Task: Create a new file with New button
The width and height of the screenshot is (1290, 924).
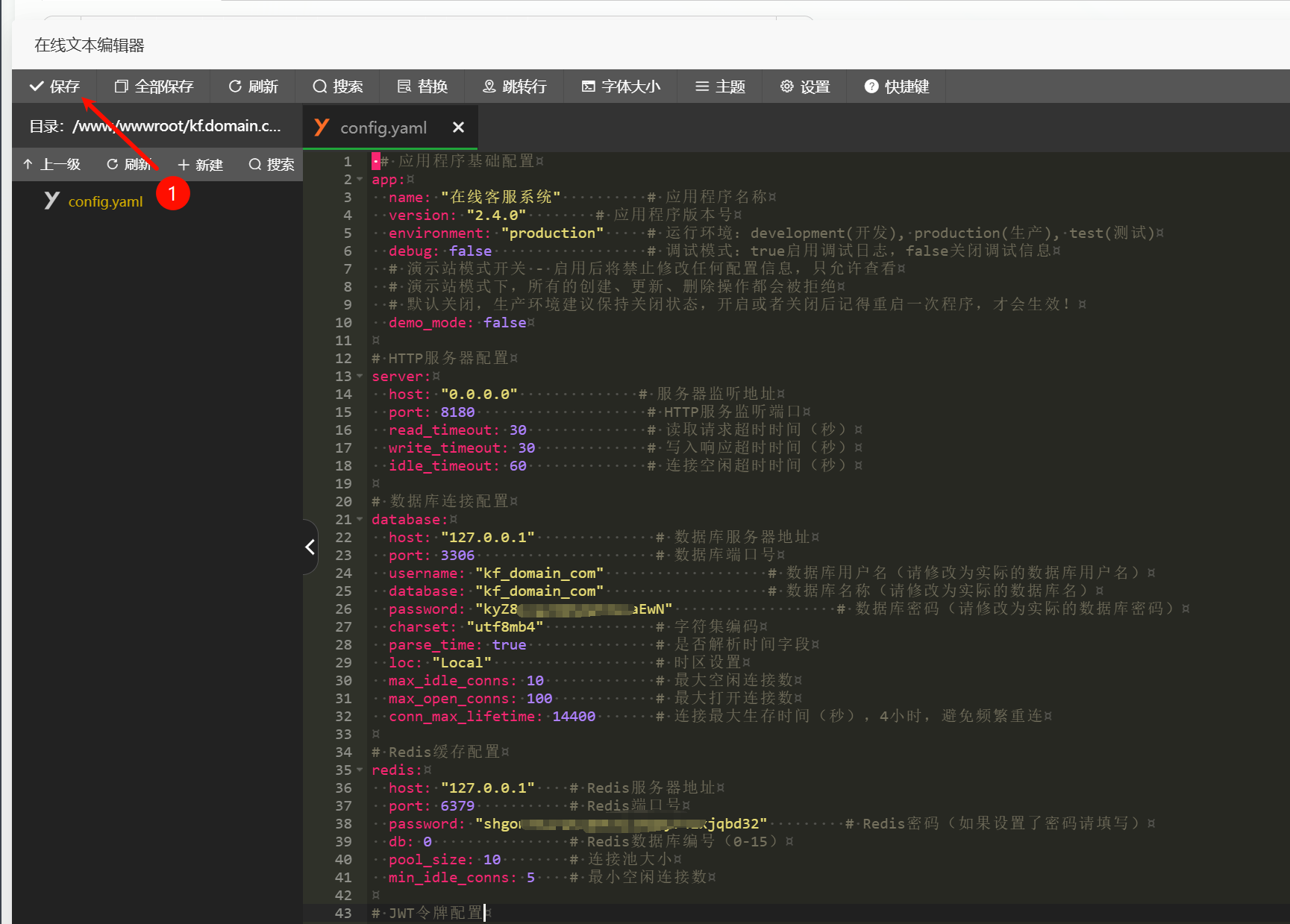Action: pos(200,165)
